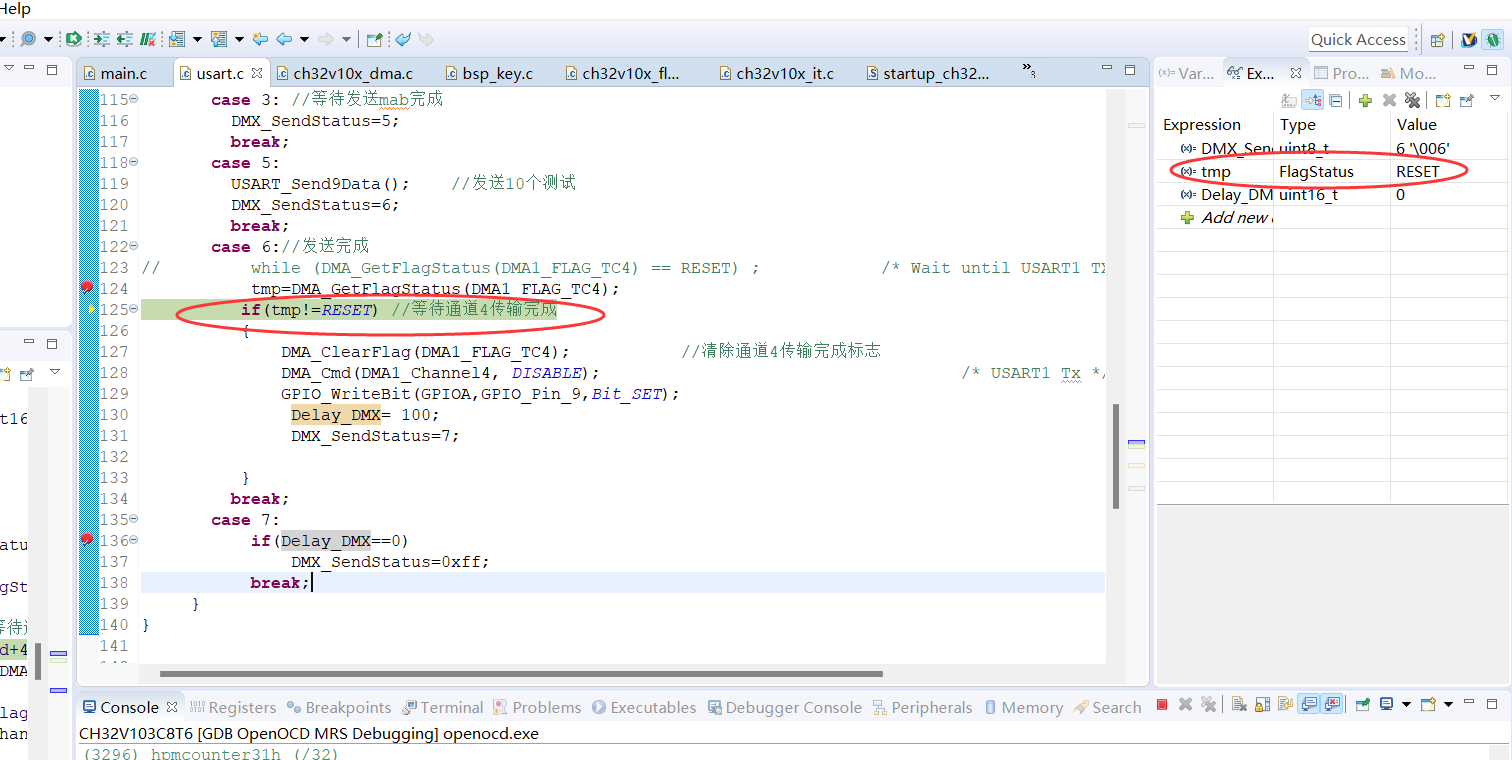Select the tmp expression row
1512x760 pixels.
(1331, 171)
